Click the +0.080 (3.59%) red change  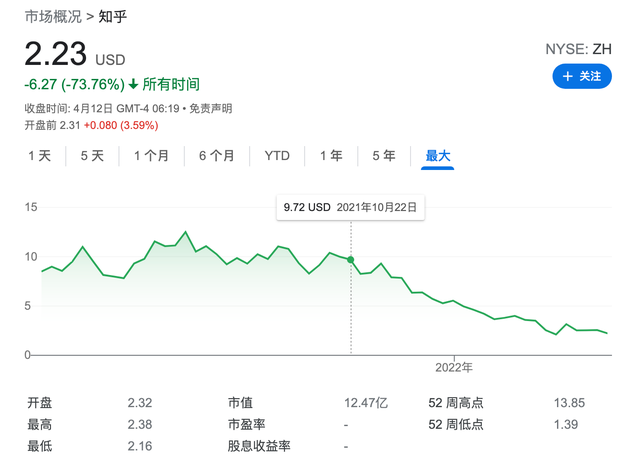tap(121, 125)
